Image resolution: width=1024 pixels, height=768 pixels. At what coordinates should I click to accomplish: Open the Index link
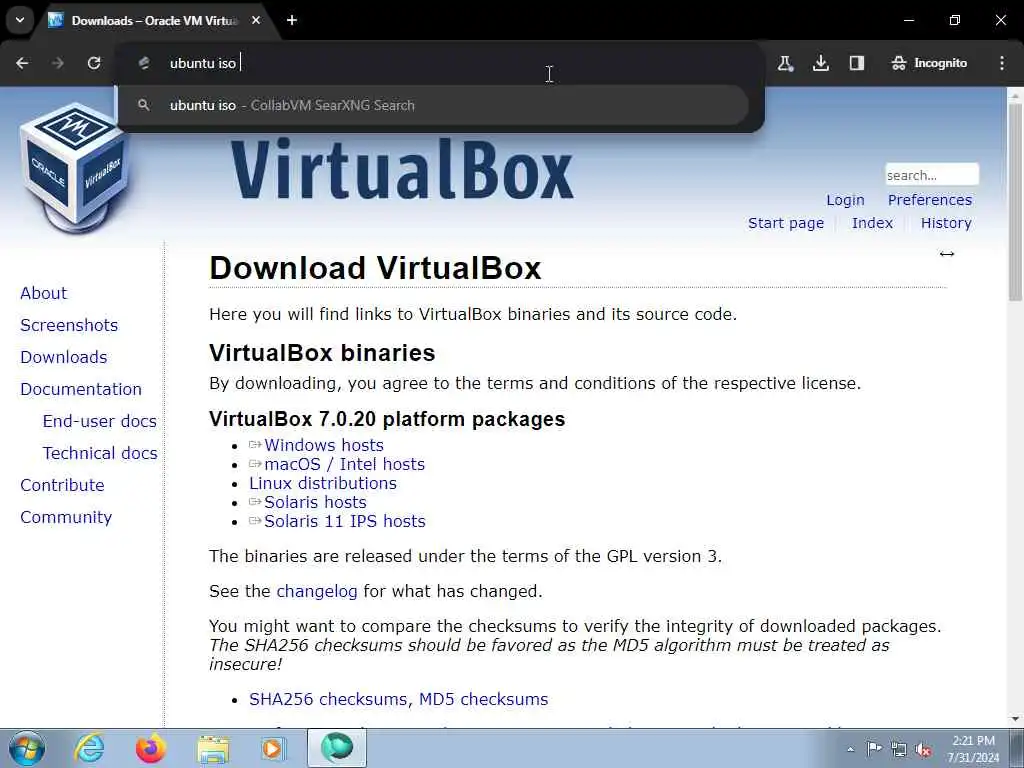872,223
